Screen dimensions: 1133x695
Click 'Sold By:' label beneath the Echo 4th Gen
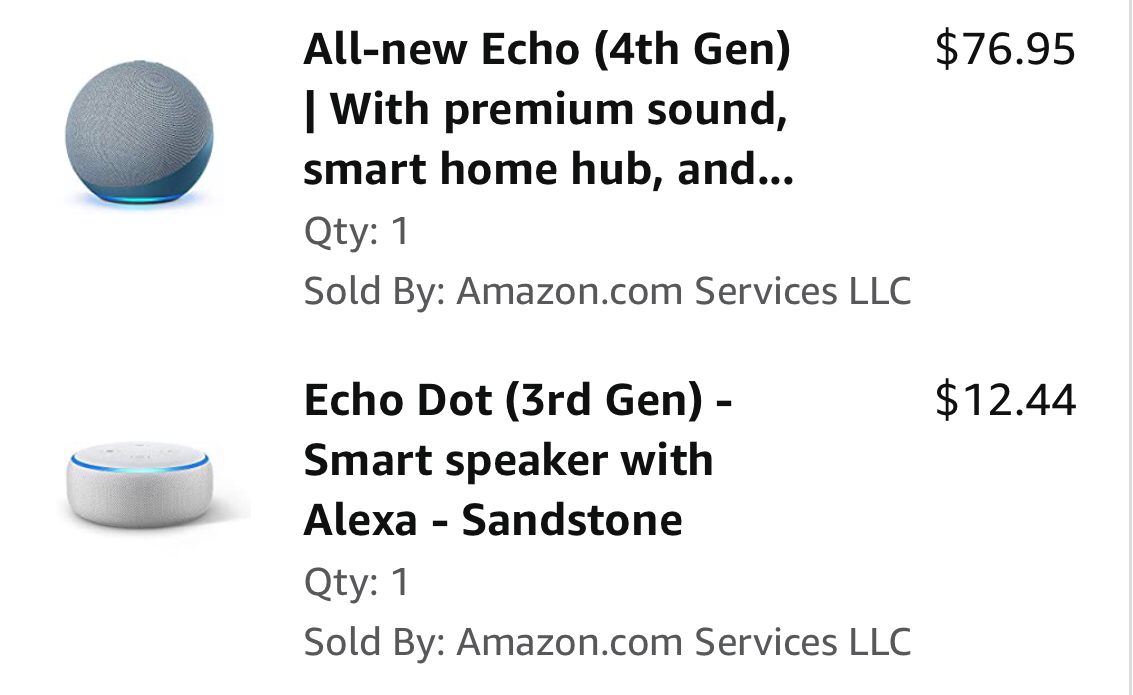coord(374,291)
